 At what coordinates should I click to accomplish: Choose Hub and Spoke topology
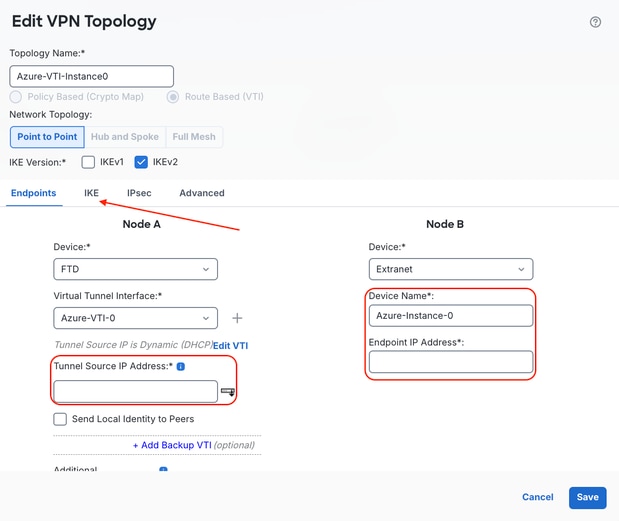(125, 137)
